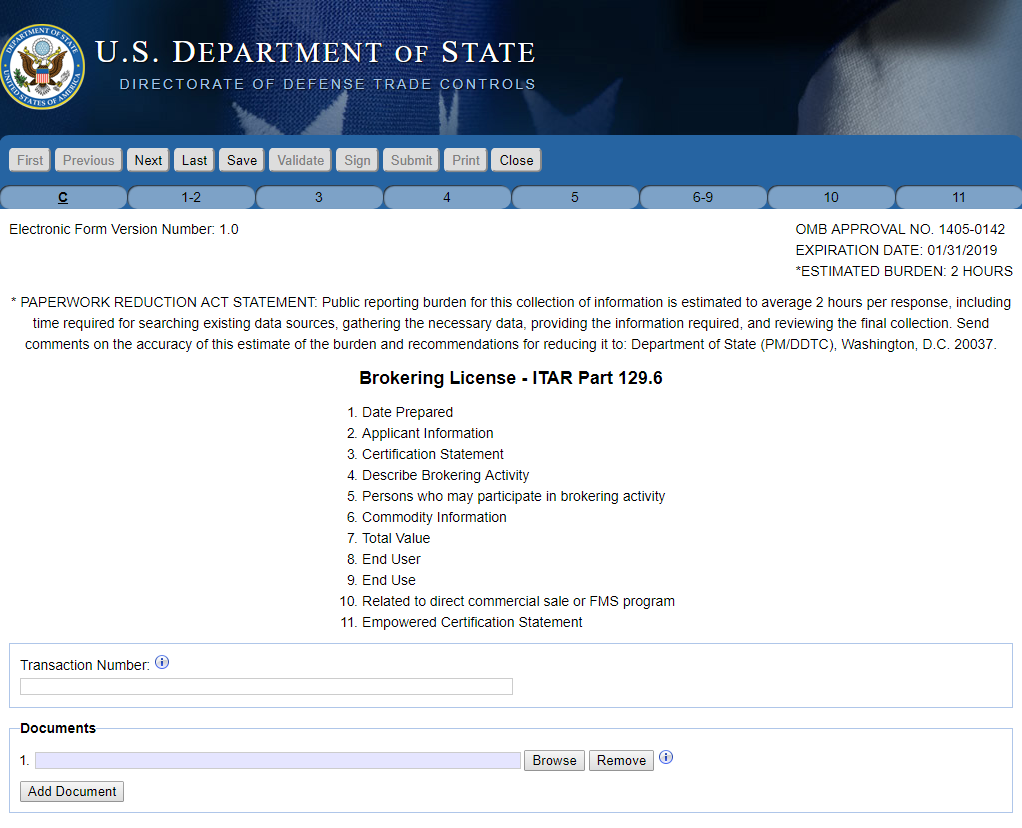
Task: Click 'Empowered Certification Statement' item
Action: [x=472, y=622]
